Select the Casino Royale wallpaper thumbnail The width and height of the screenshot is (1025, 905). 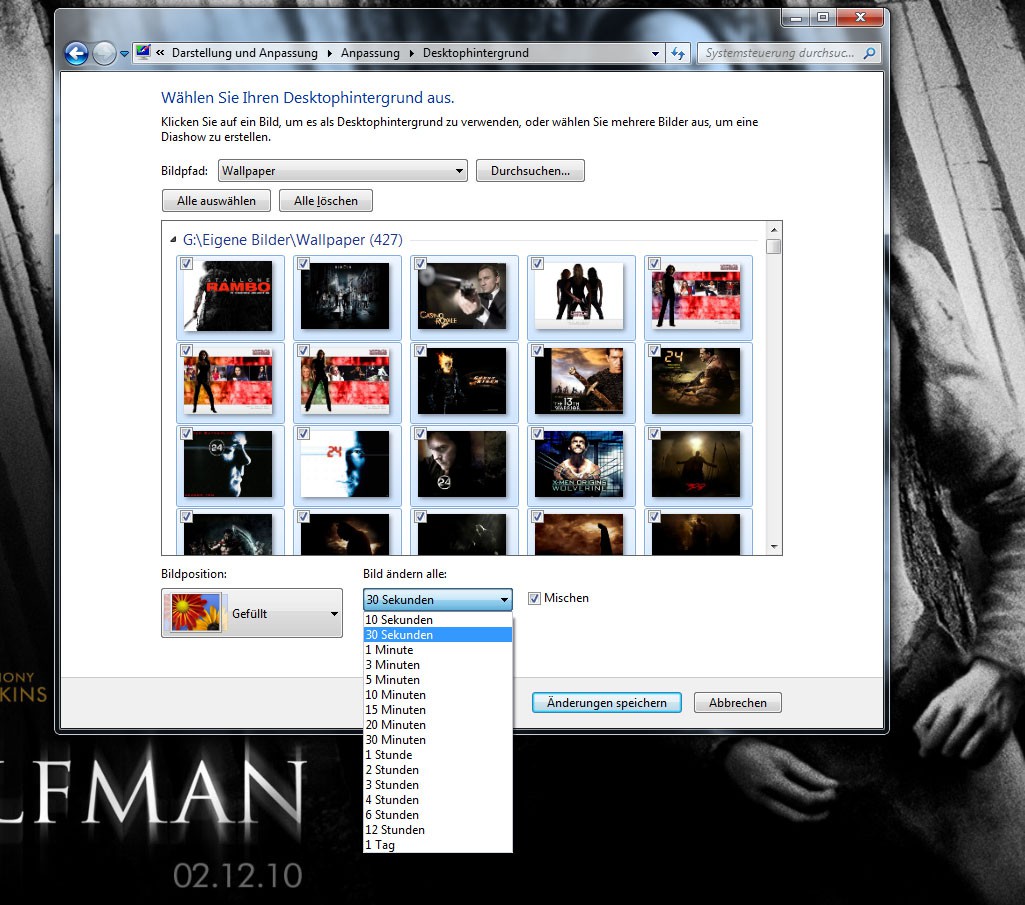[x=462, y=296]
